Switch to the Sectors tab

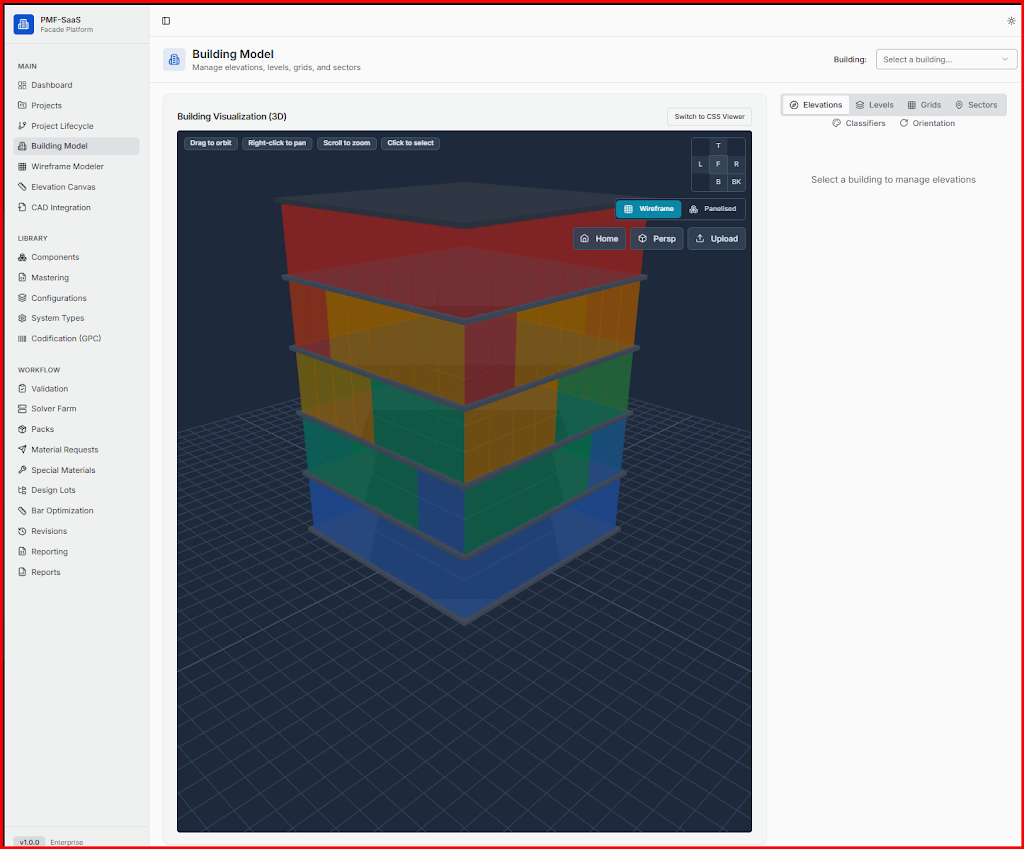coord(976,105)
